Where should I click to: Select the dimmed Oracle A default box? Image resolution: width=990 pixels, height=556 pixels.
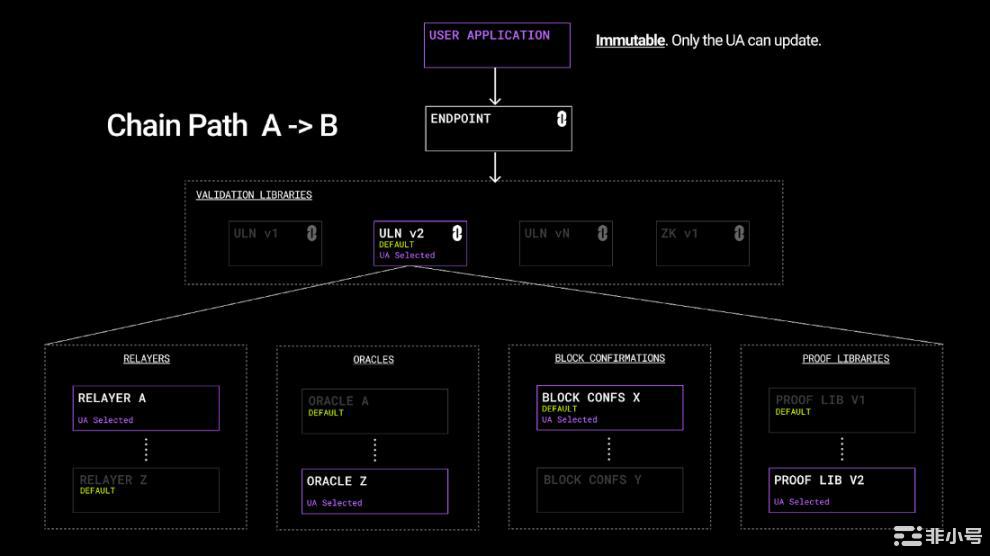click(x=374, y=411)
